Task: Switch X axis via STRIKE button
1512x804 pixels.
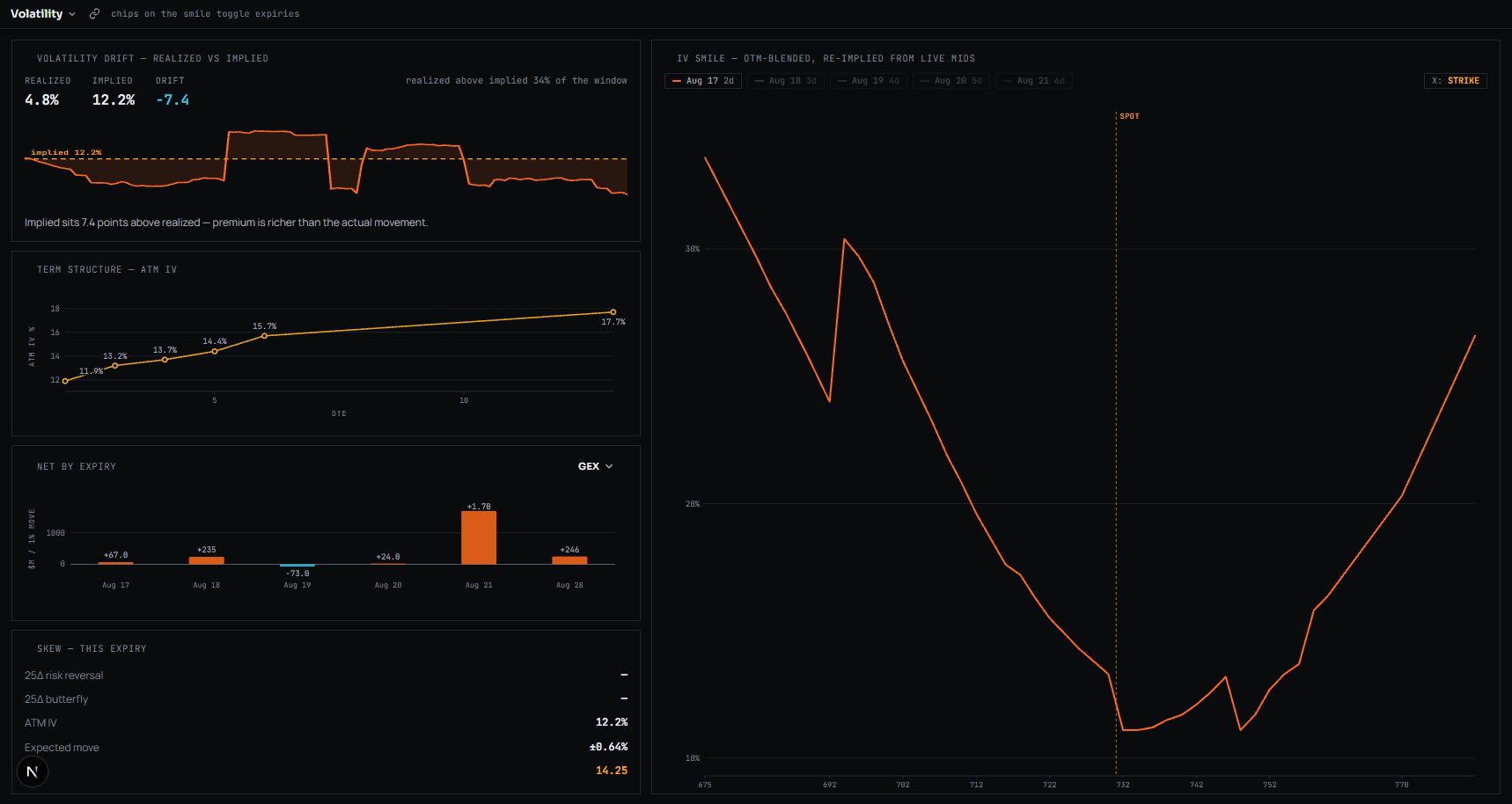Action: pyautogui.click(x=1456, y=81)
